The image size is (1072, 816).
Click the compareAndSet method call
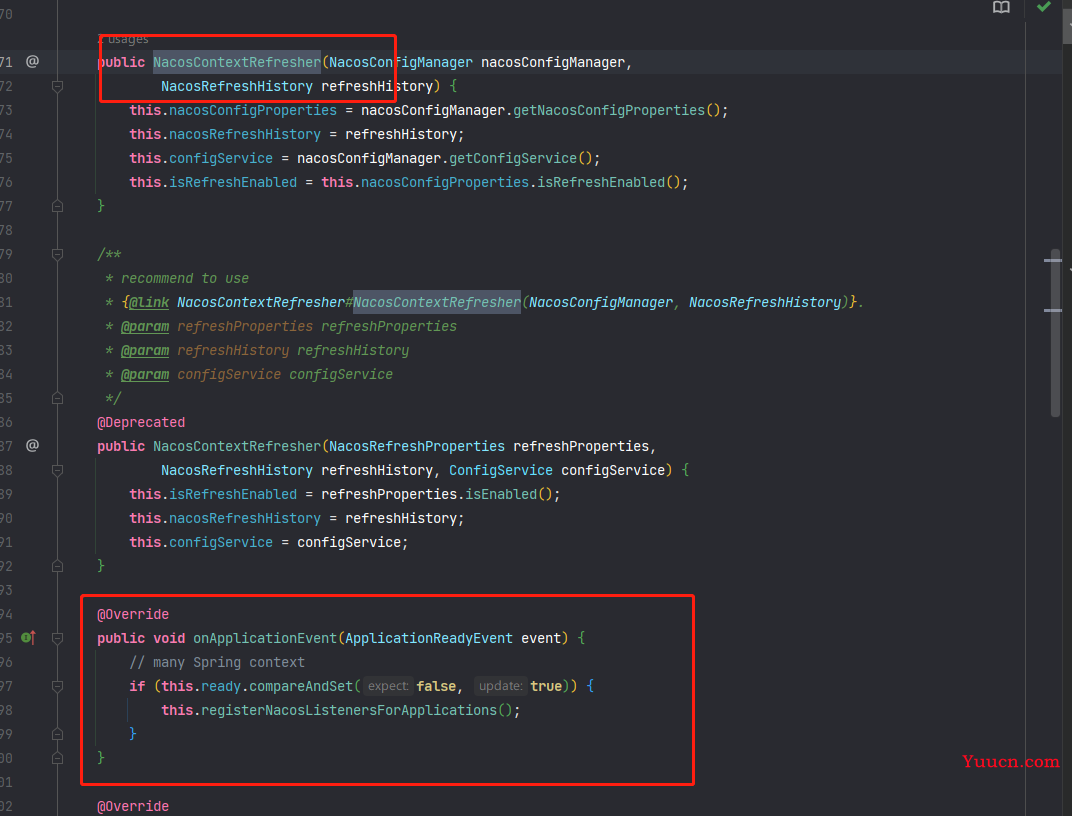point(301,685)
